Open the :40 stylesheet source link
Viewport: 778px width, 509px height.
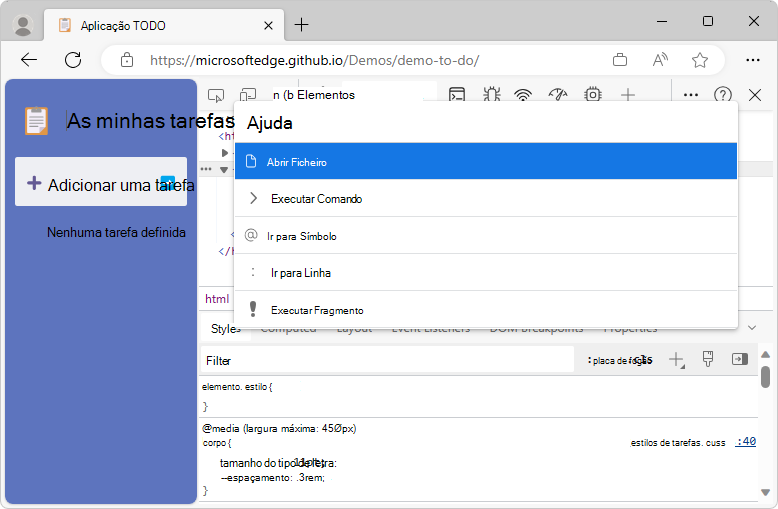point(745,442)
